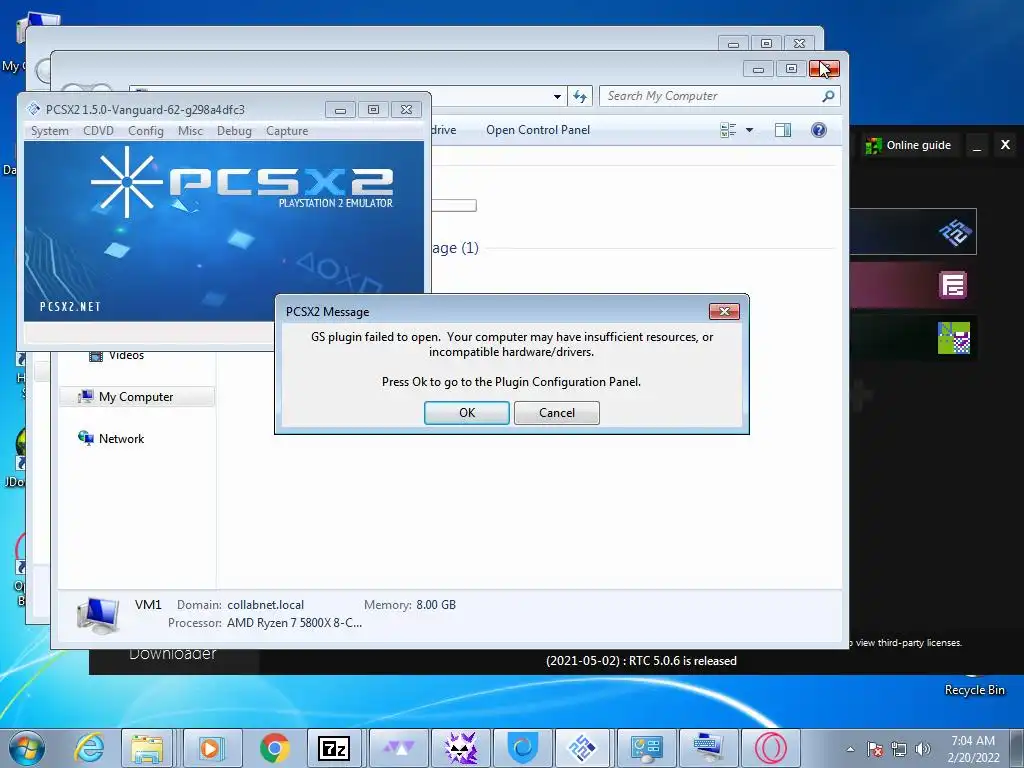Click the purple triangles taskbar icon
Screen dimensions: 1024x768
pyautogui.click(x=398, y=748)
